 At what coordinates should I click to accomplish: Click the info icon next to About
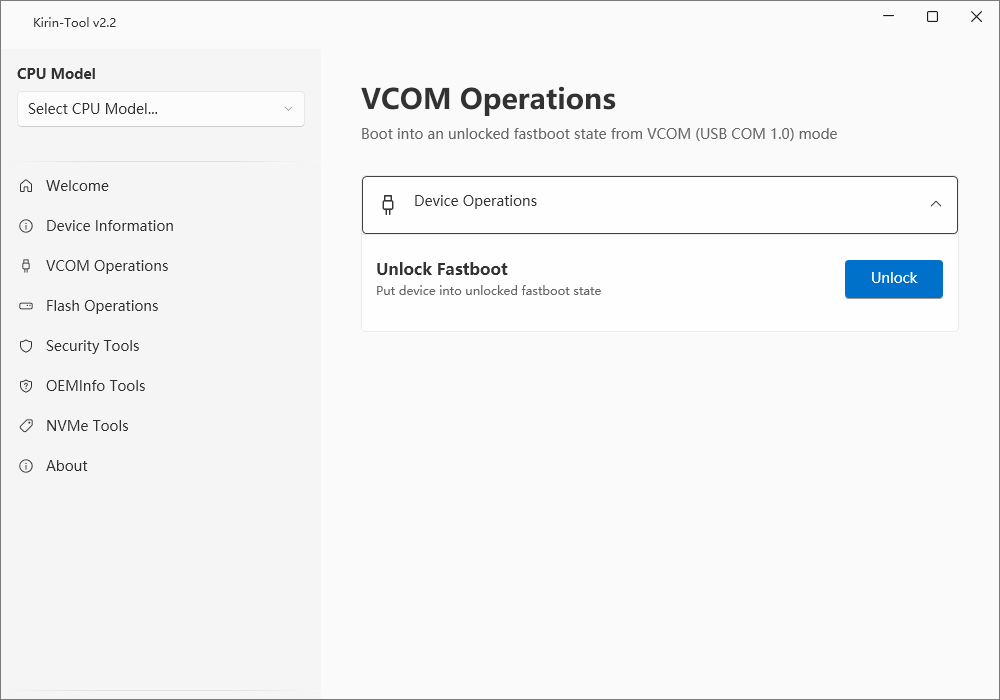tap(24, 465)
